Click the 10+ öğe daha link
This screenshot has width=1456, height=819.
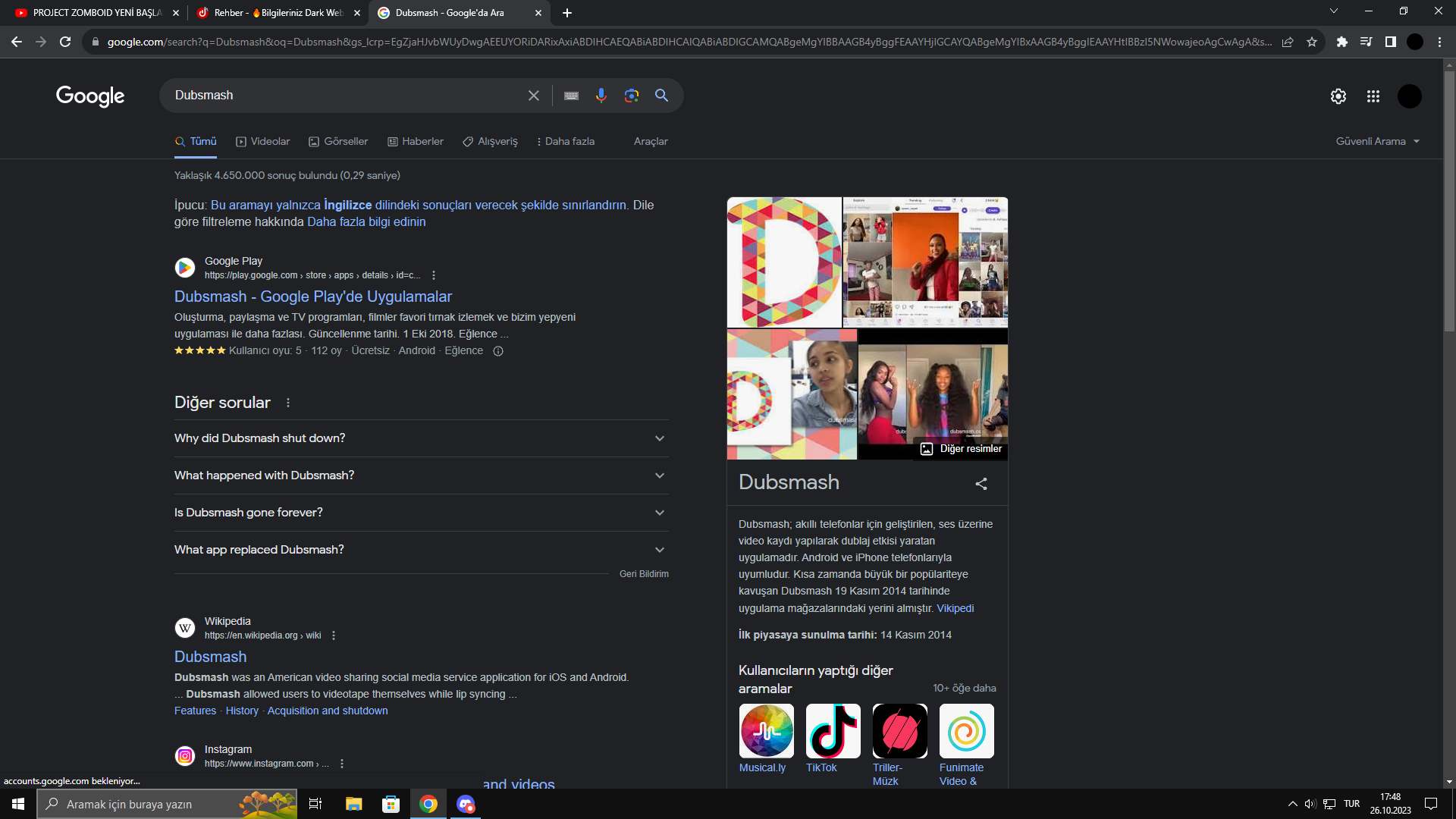(x=965, y=689)
